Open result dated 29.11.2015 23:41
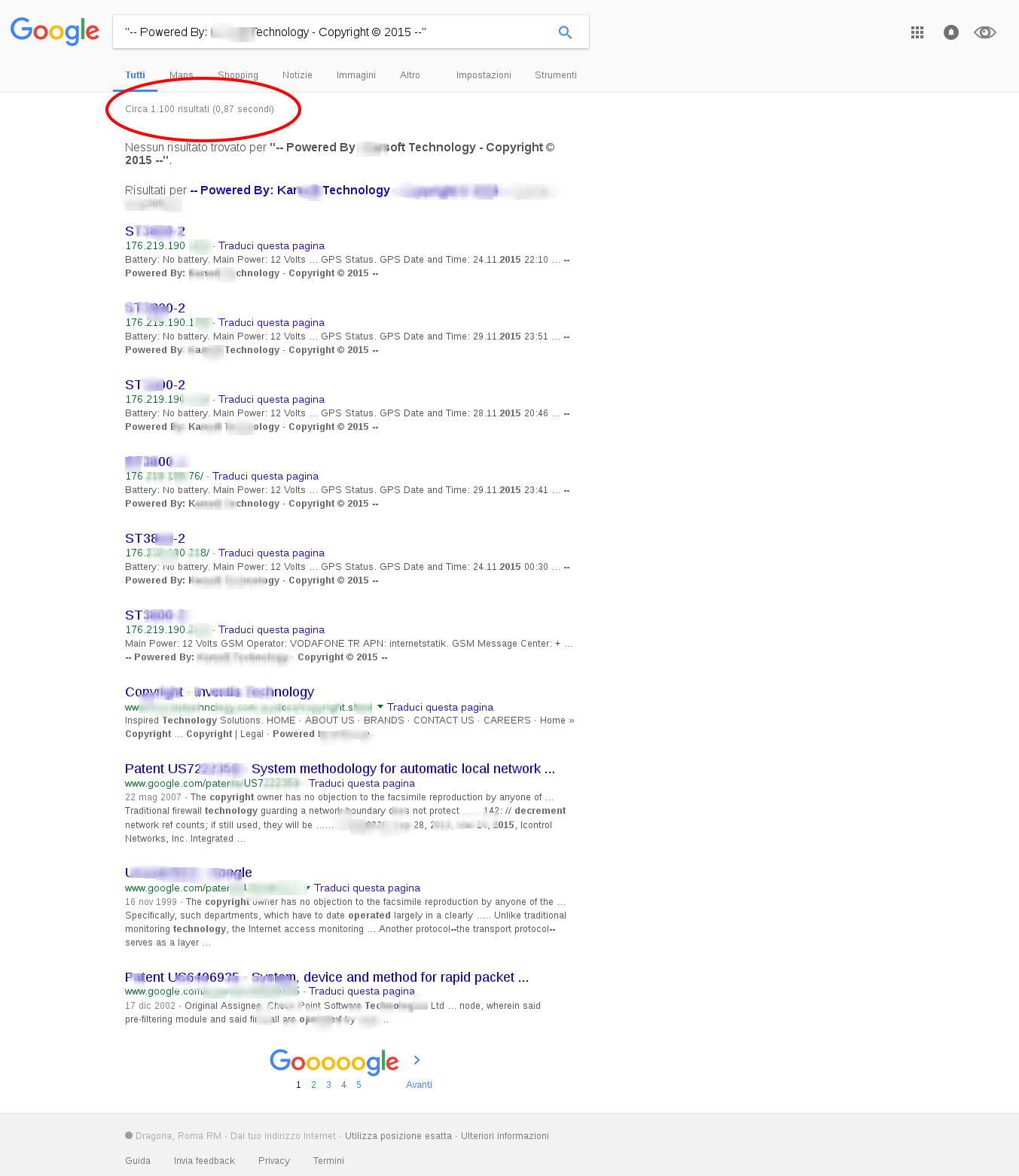Image resolution: width=1019 pixels, height=1176 pixels. (155, 462)
